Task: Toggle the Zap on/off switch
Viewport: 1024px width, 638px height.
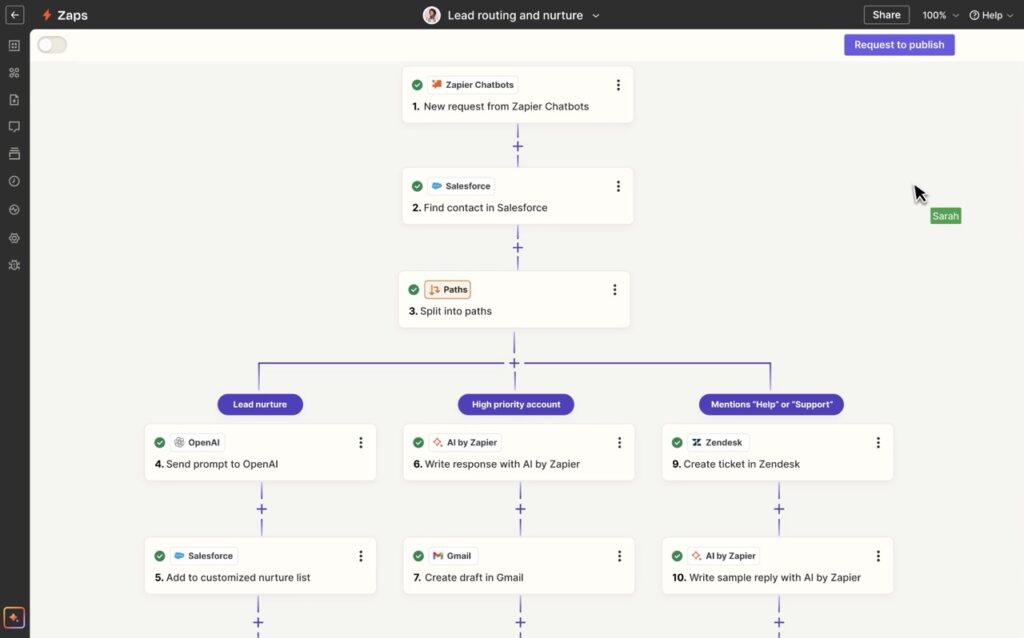Action: (52, 45)
